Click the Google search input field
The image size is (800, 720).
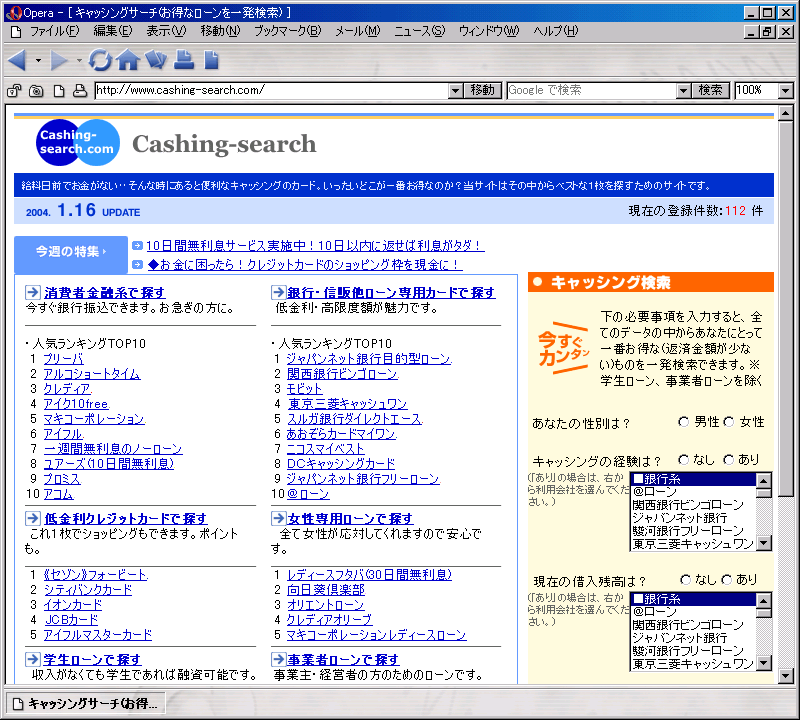(x=592, y=91)
